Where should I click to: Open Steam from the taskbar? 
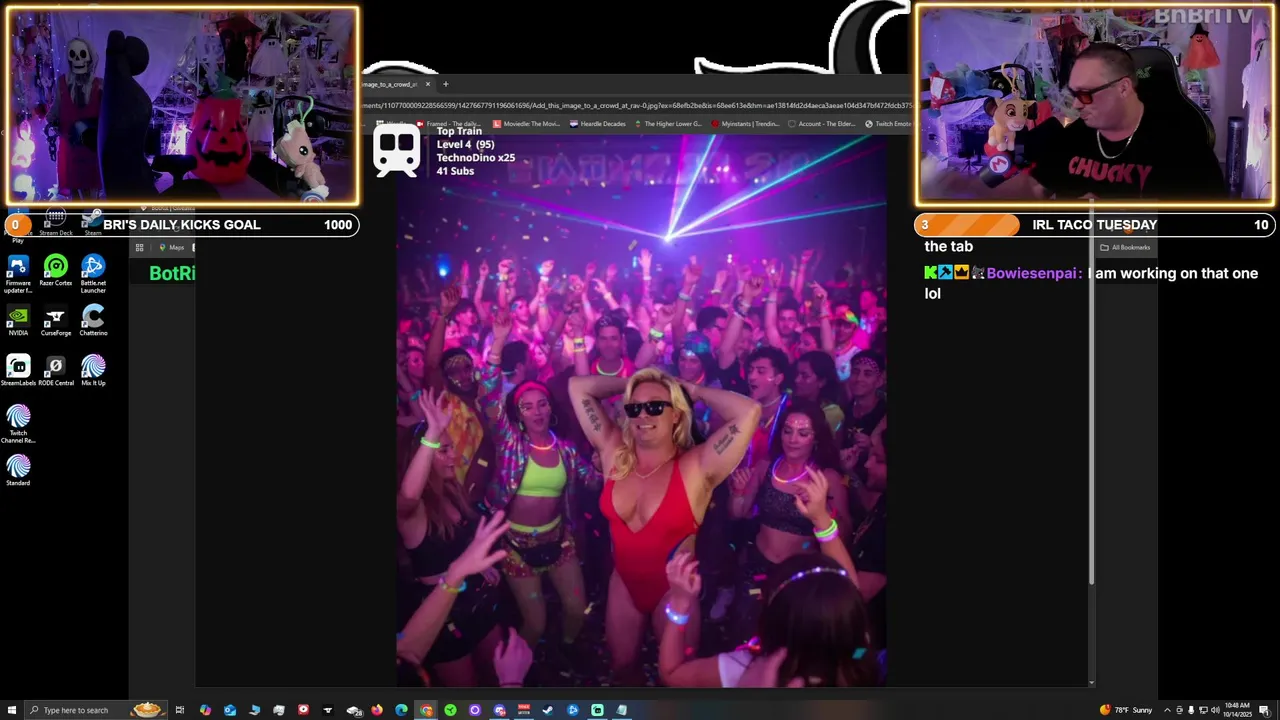pos(547,710)
